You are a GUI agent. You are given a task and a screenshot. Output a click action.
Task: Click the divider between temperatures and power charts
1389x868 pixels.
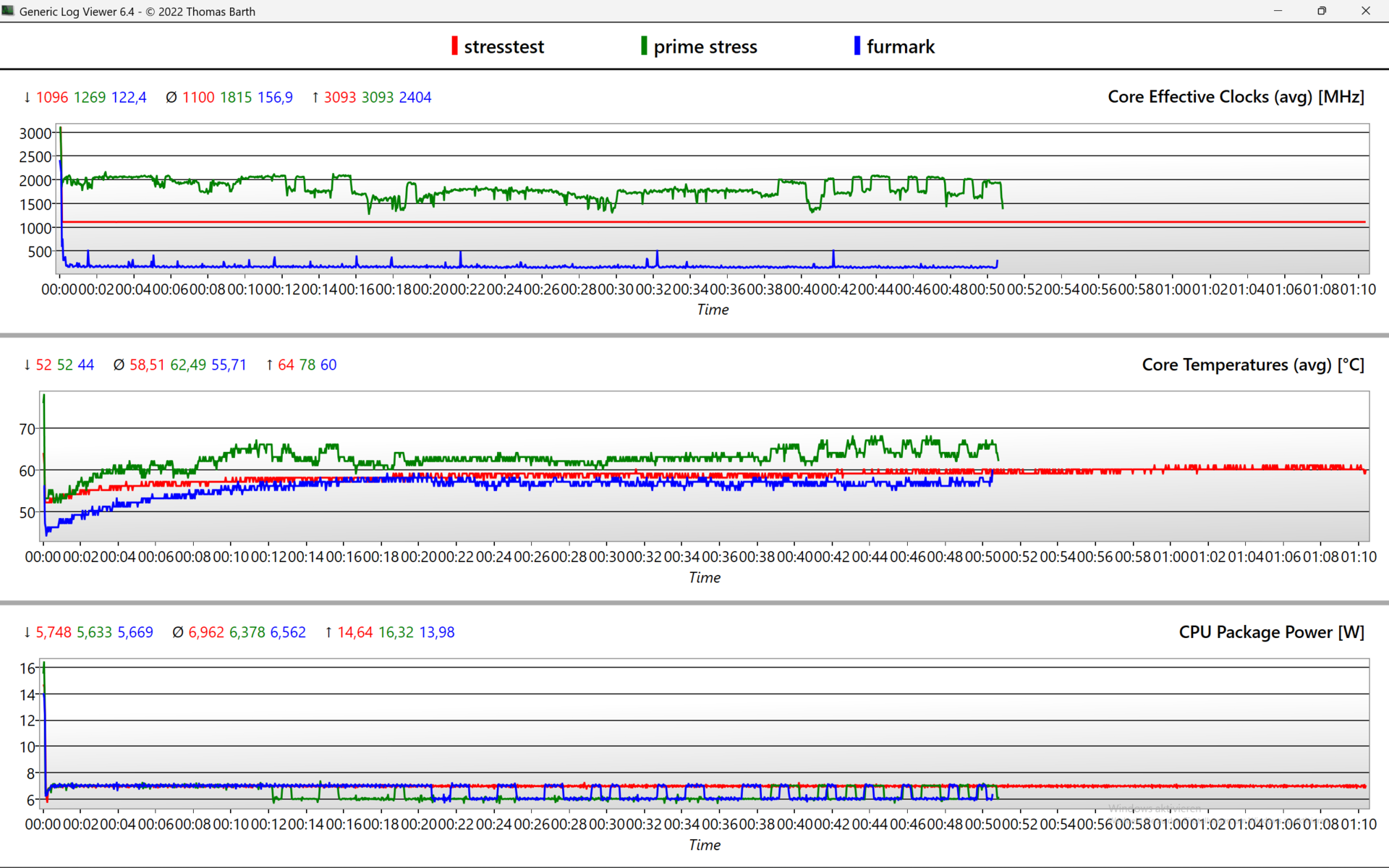pyautogui.click(x=694, y=603)
